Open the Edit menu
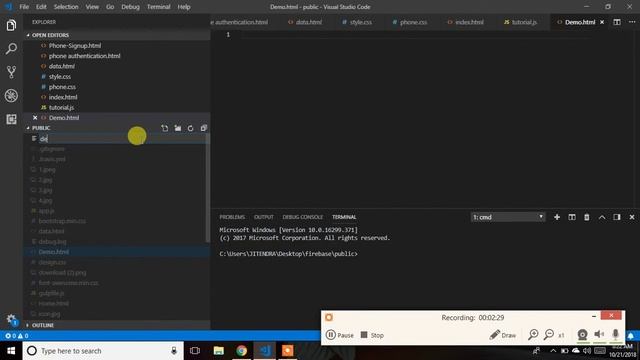The image size is (640, 360). (x=41, y=7)
